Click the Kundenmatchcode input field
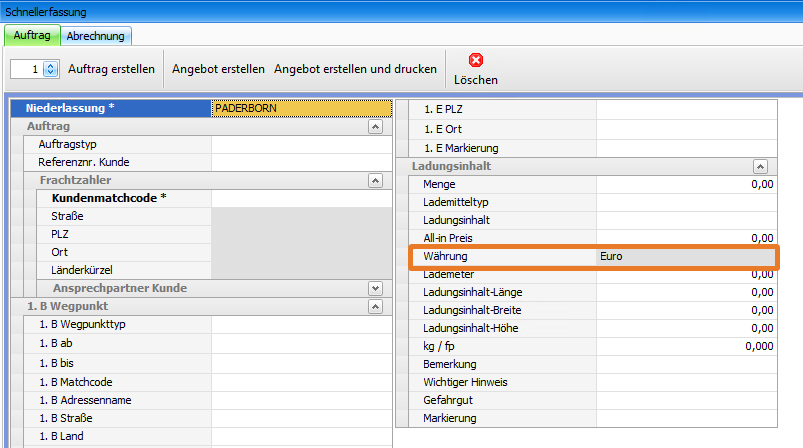The image size is (803, 448). (301, 198)
